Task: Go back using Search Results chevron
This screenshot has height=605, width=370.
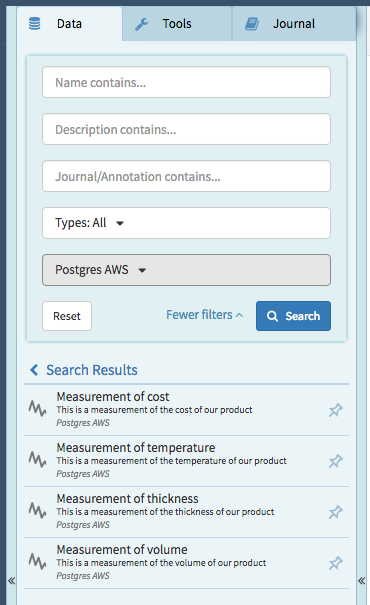Action: 34,370
